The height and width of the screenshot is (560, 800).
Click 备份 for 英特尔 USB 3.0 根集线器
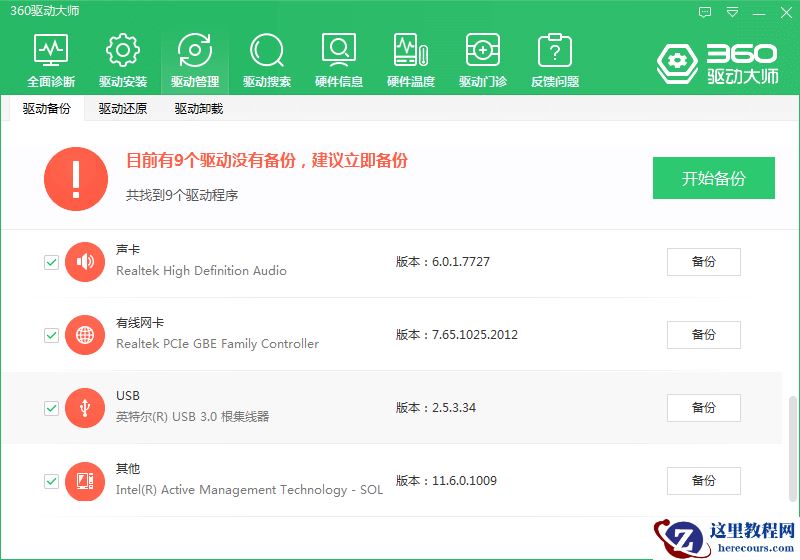[704, 408]
